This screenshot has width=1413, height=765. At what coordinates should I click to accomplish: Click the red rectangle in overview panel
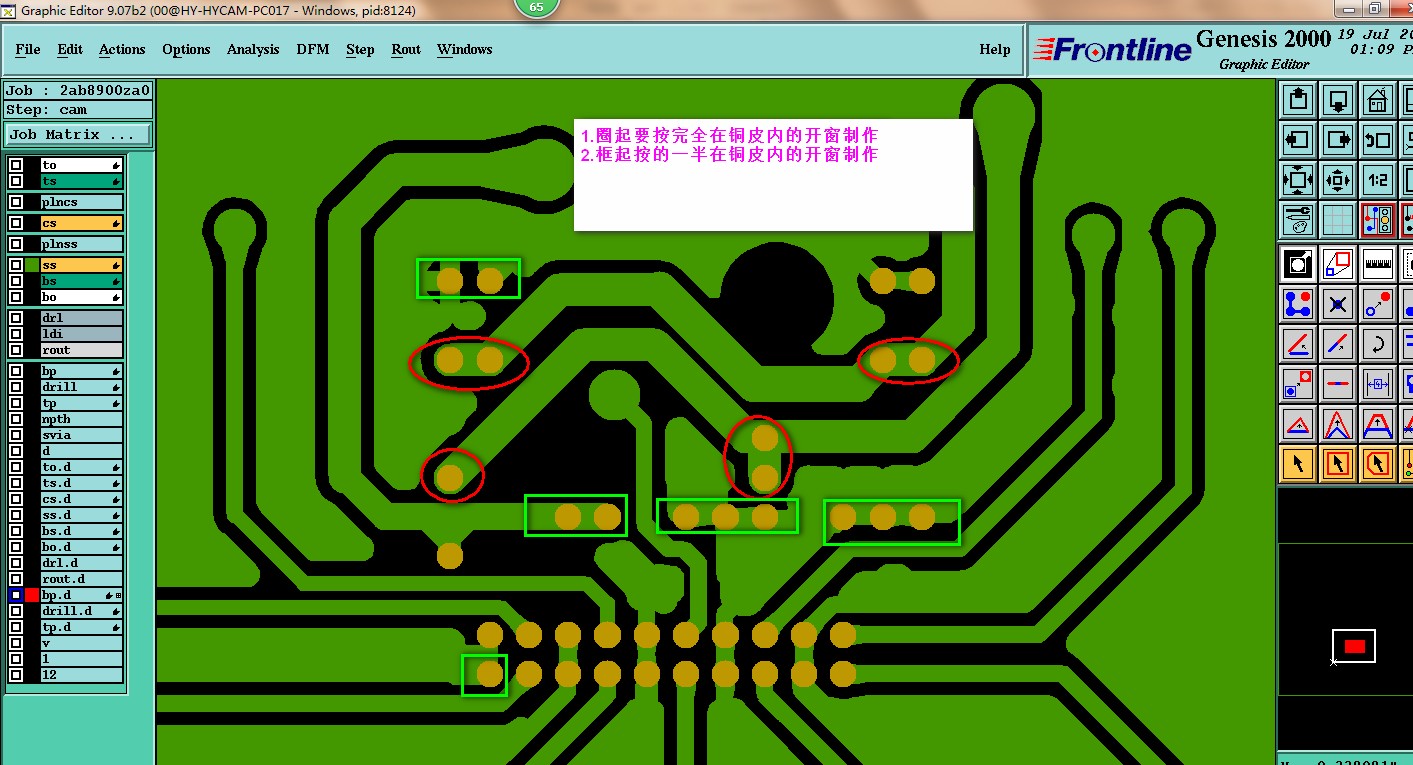pyautogui.click(x=1354, y=647)
